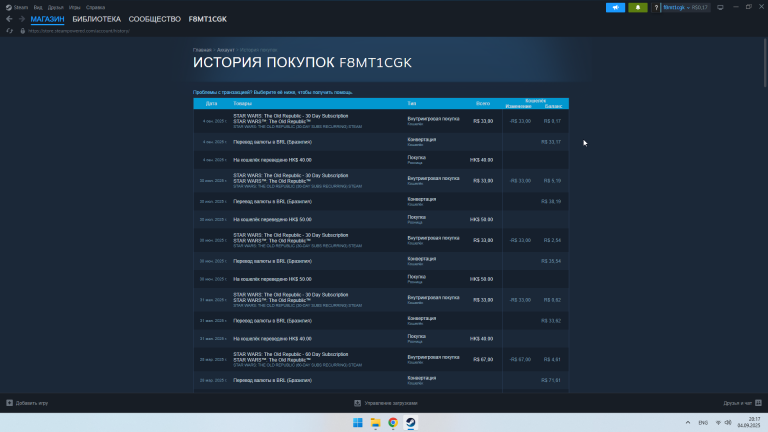Screen dimensions: 768x432
Task: Open the taskbar clock and date
Action: [x=749, y=423]
